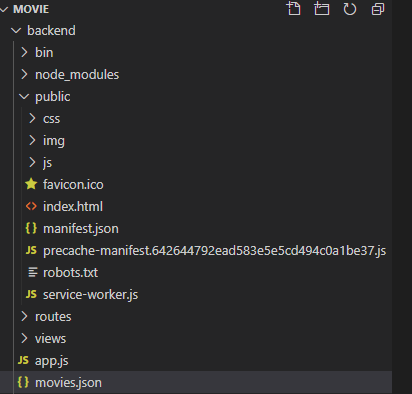
Task: Select the img folder name
Action: 54,141
